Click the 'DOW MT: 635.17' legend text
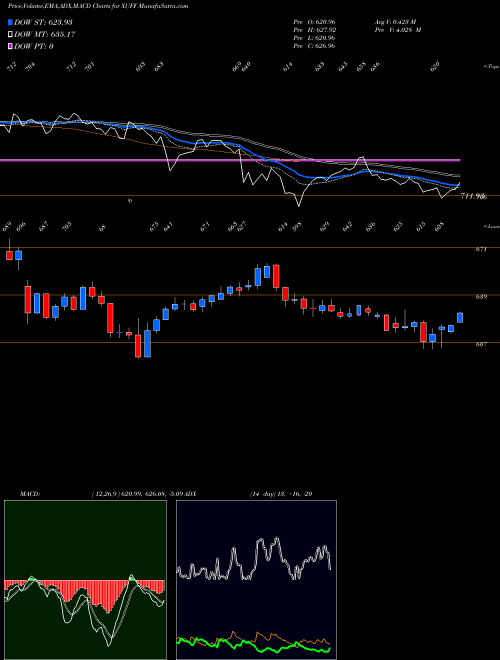Viewport: 500px width, 660px height. click(44, 34)
